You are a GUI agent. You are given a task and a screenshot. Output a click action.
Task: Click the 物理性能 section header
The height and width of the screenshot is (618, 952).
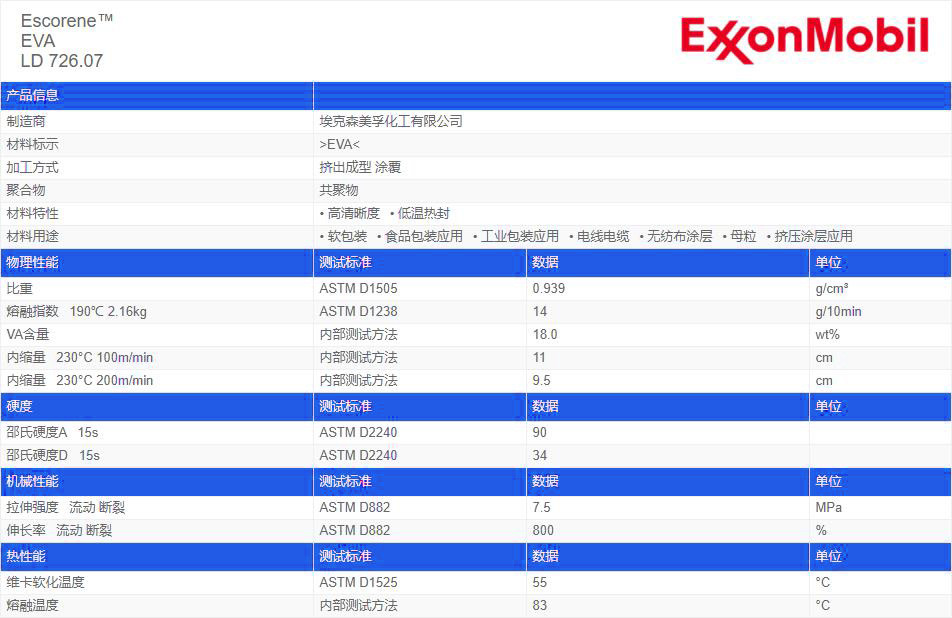click(x=33, y=263)
